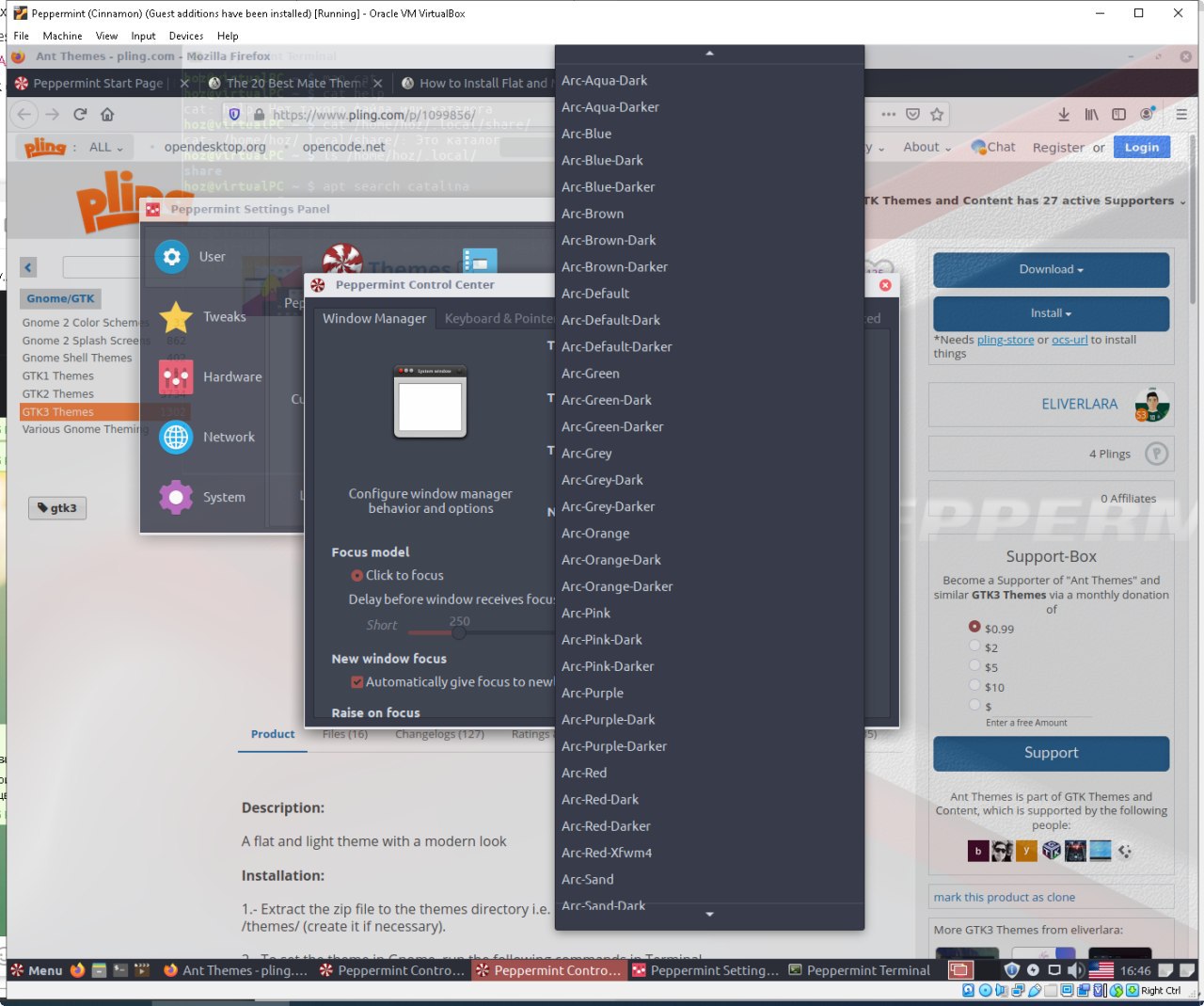Click mark this product as clone link
Screen dimensions: 1204x1006
click(1004, 897)
